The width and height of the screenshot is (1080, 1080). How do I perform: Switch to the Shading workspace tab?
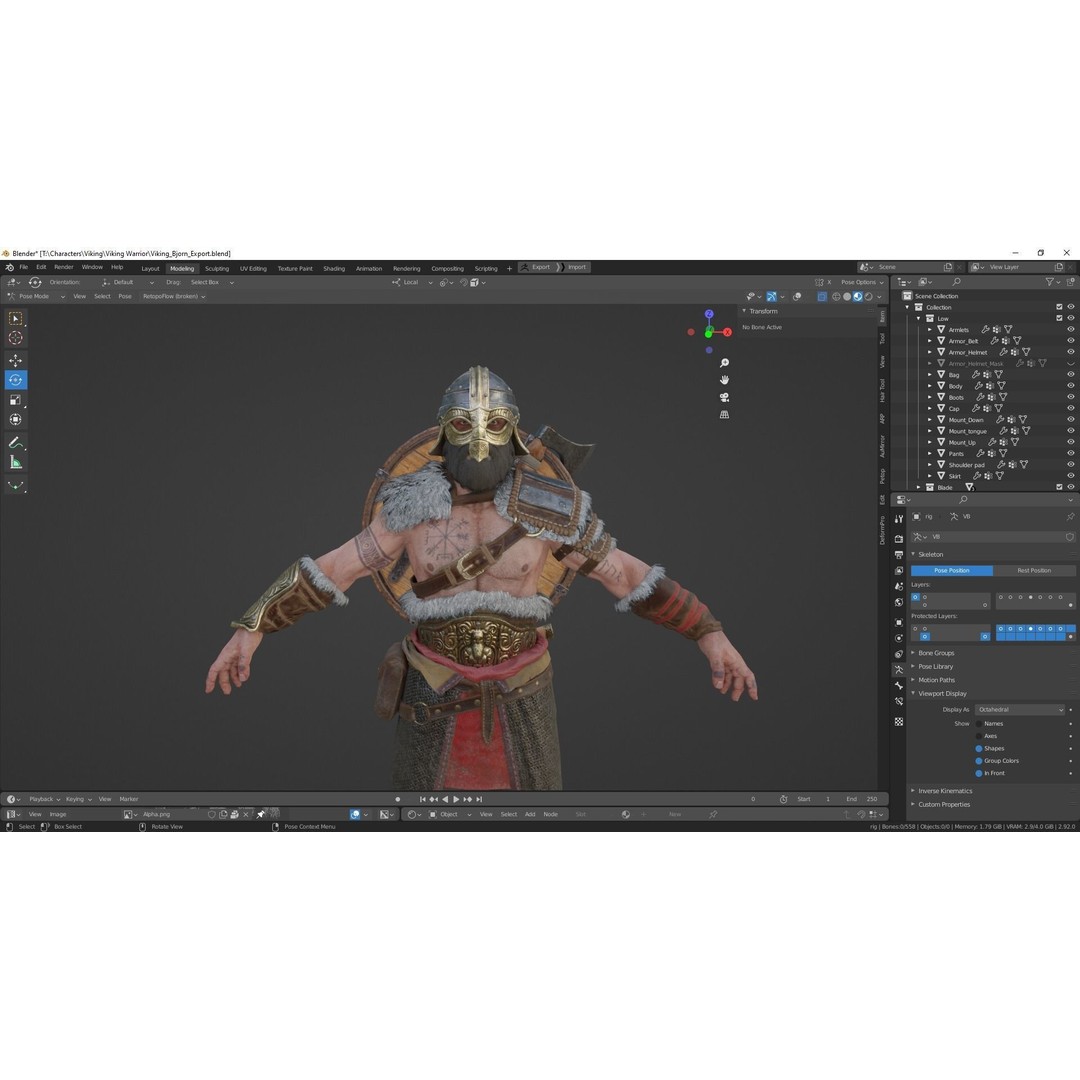click(334, 269)
